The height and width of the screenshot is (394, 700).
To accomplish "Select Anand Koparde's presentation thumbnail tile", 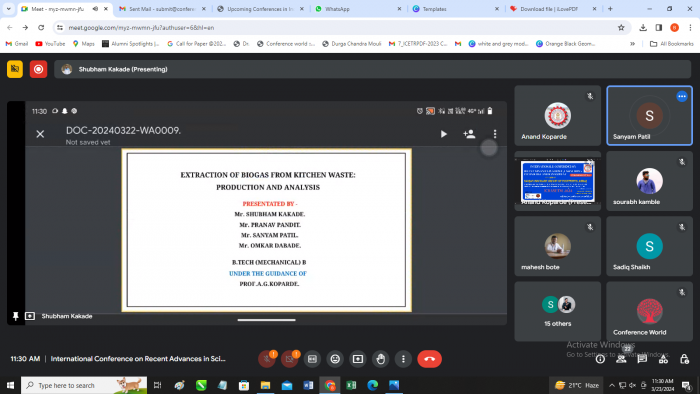I will [x=558, y=181].
